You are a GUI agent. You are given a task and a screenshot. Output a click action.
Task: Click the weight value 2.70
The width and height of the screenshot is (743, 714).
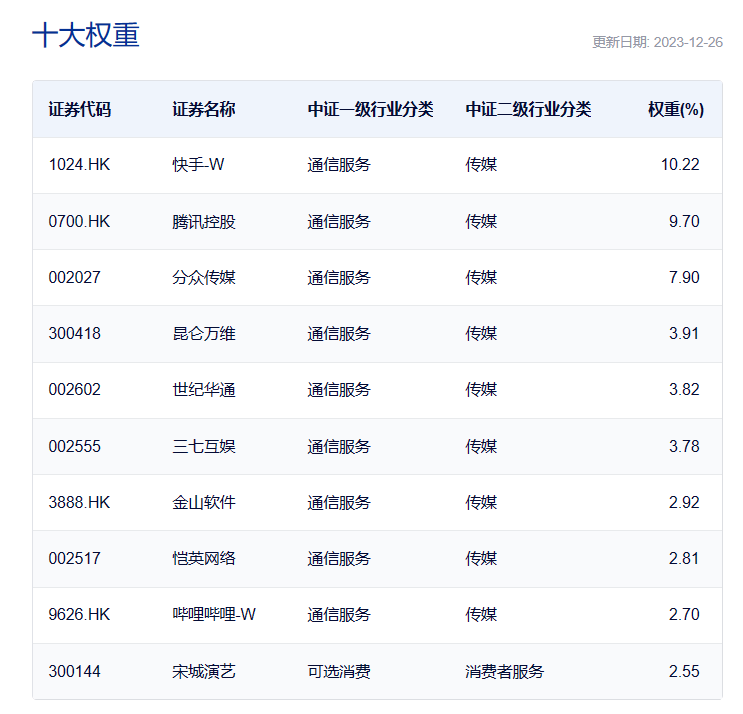(684, 615)
